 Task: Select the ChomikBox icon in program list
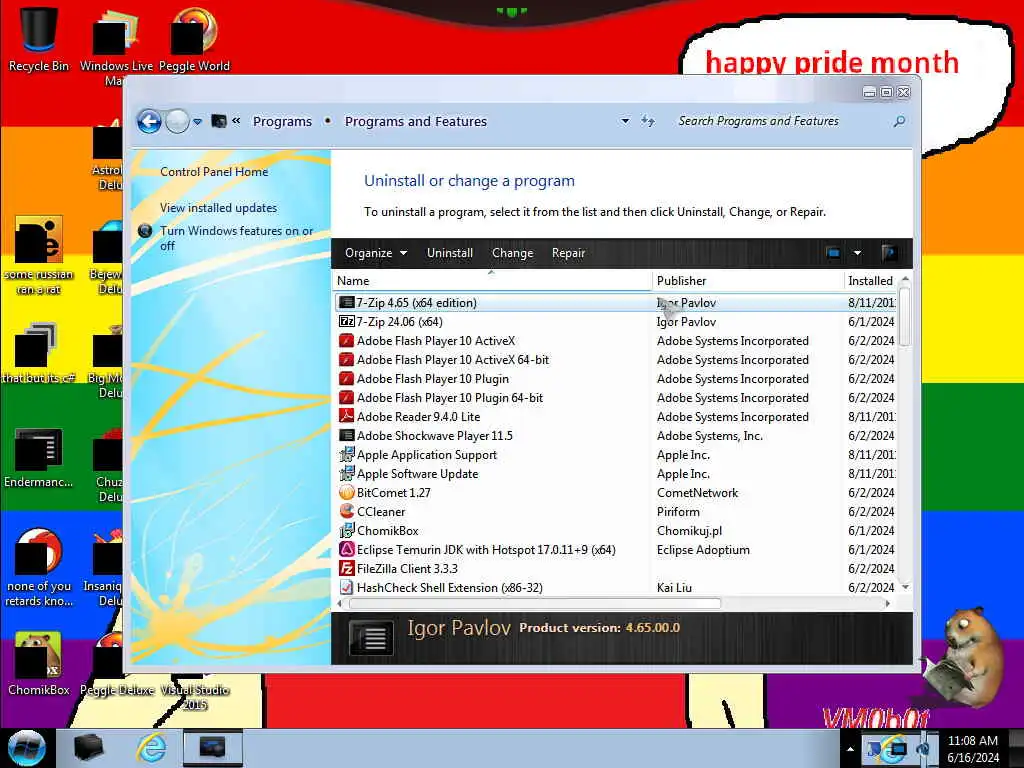point(347,530)
